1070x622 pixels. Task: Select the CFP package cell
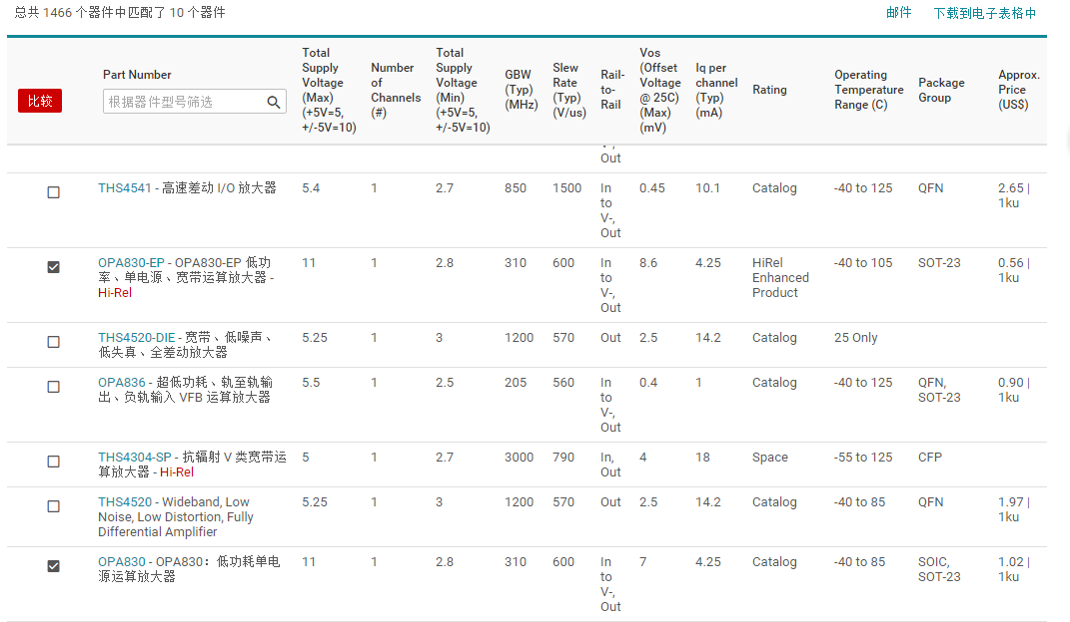pyautogui.click(x=930, y=457)
